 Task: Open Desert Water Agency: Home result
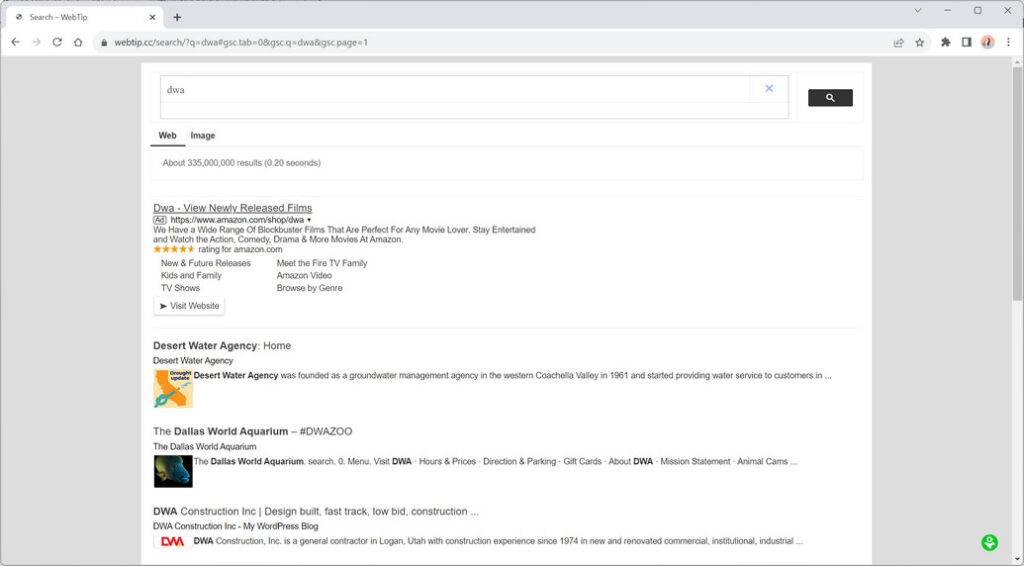click(x=222, y=346)
